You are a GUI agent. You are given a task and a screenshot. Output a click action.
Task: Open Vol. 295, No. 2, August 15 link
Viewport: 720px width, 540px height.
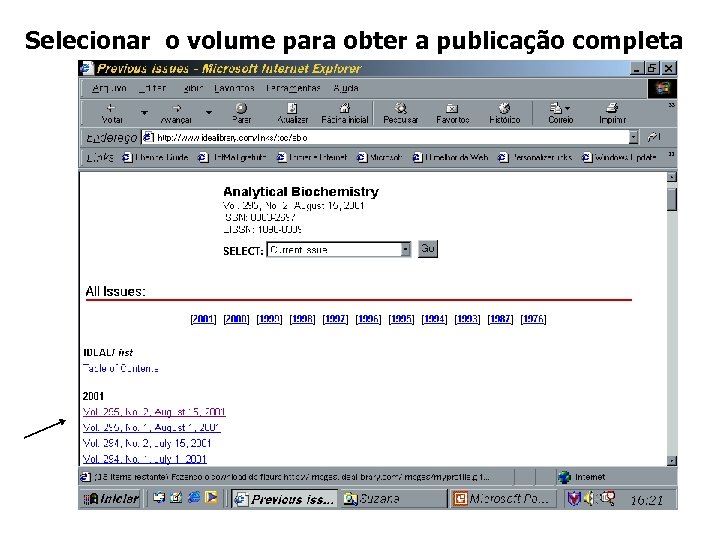(154, 412)
